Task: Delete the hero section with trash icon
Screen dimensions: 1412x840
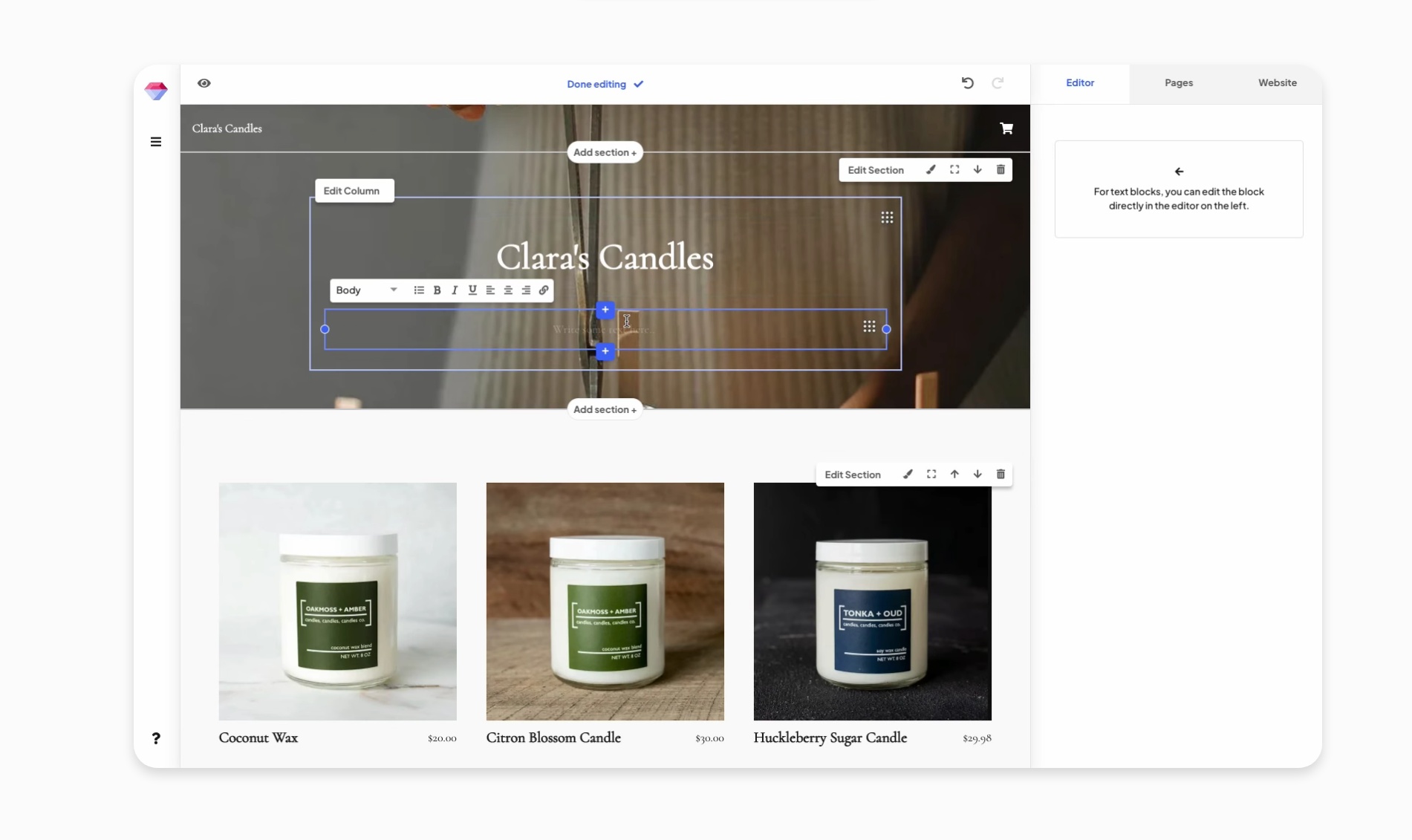Action: pyautogui.click(x=1001, y=170)
